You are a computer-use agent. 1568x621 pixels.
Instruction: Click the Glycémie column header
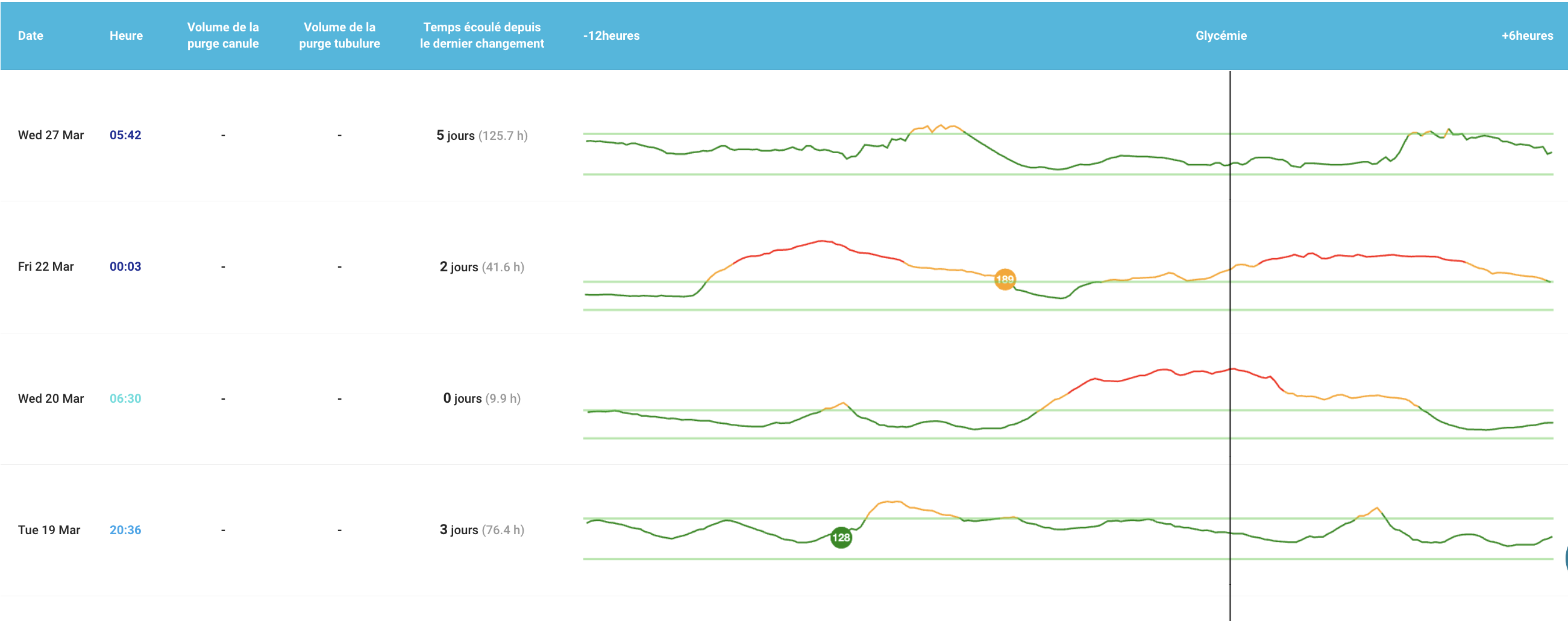(x=1221, y=36)
